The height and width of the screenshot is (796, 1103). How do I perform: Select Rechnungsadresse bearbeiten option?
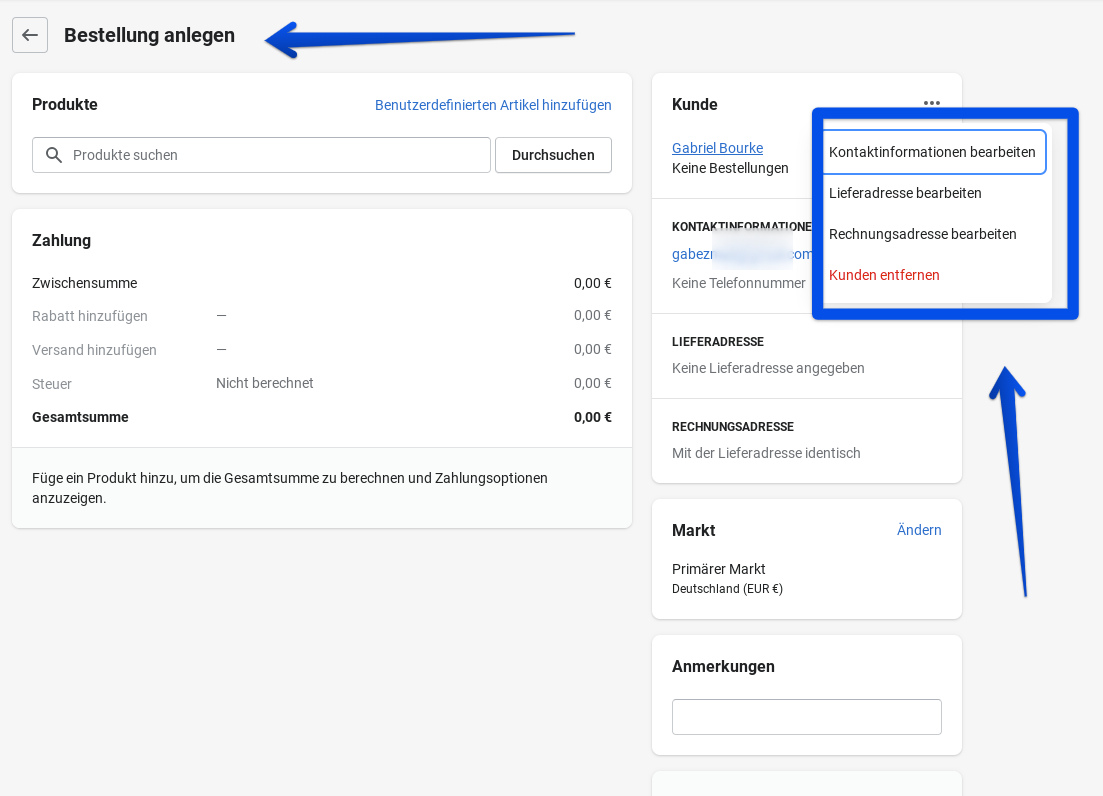(922, 234)
